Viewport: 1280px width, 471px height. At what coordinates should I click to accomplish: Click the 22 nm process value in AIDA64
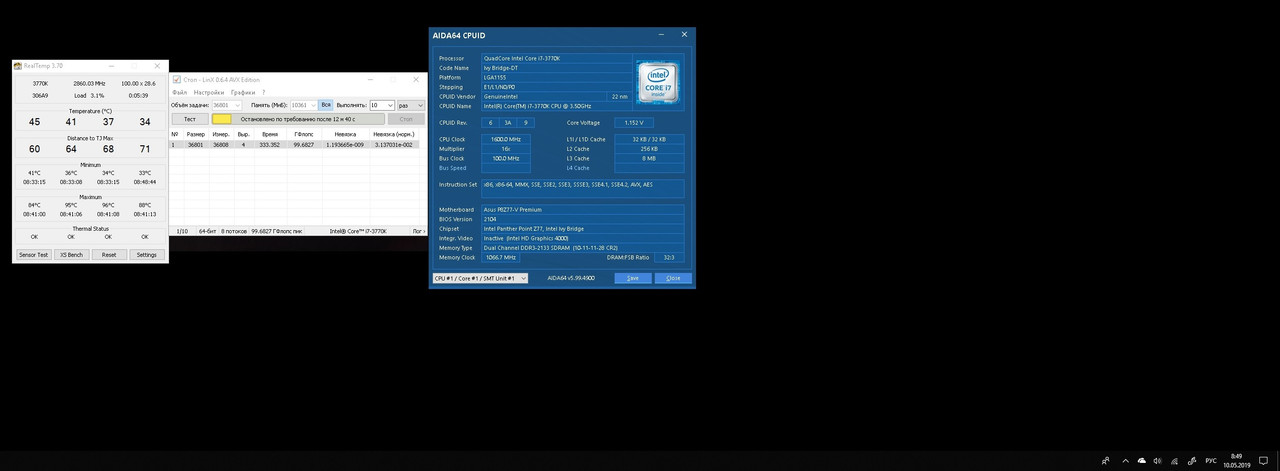620,96
